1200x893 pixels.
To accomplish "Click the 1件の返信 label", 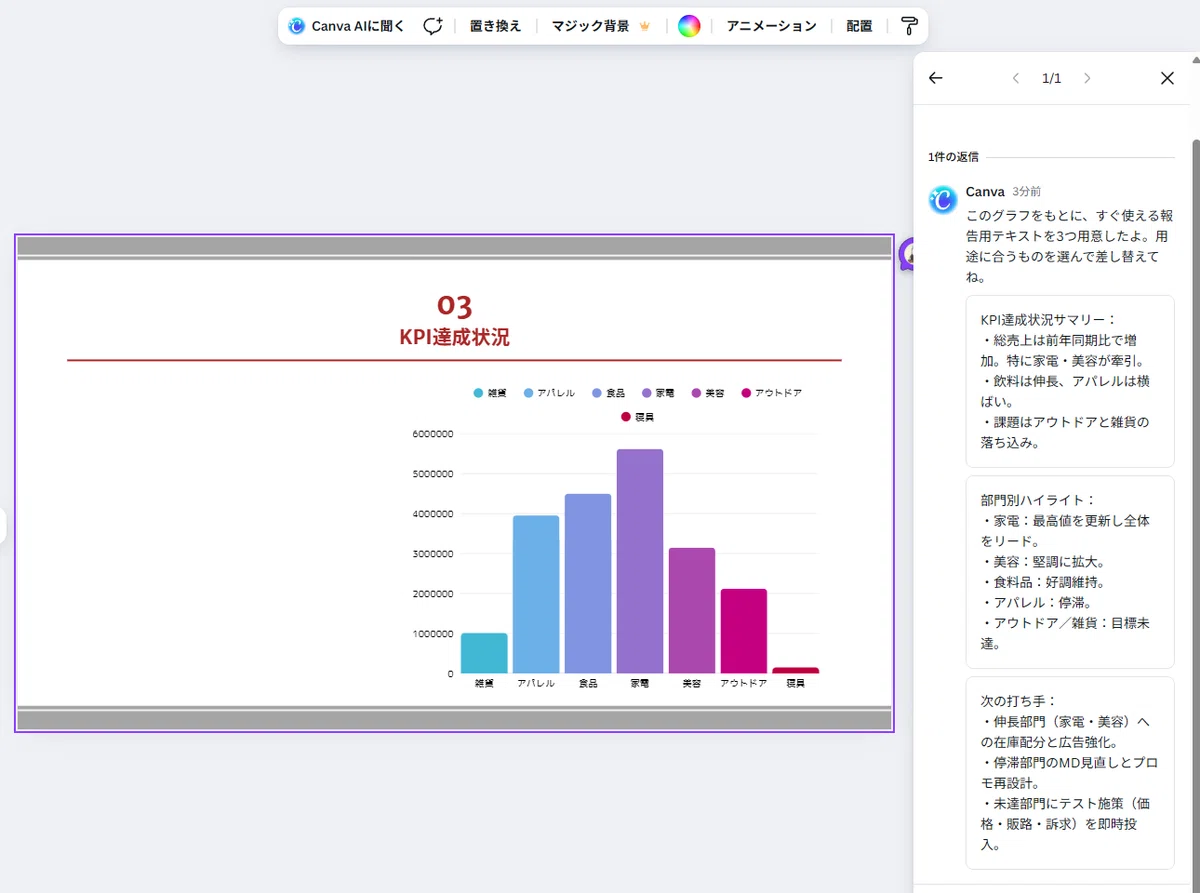I will 953,157.
